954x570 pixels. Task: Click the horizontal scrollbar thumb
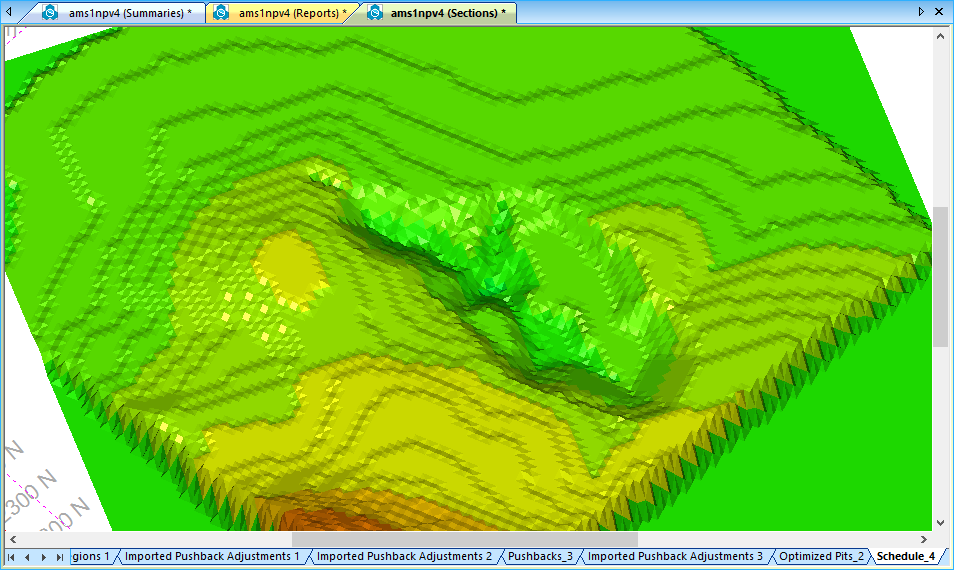point(465,539)
